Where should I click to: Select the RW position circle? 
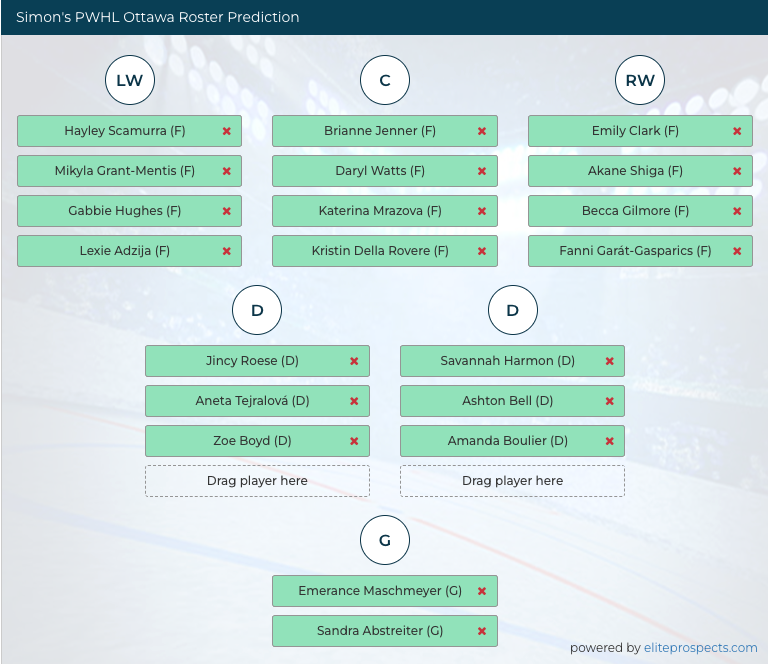coord(640,81)
